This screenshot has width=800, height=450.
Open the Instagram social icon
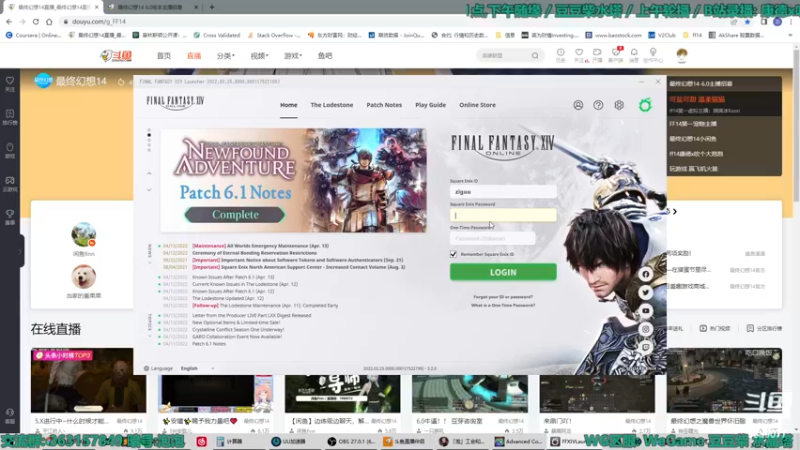(x=645, y=329)
